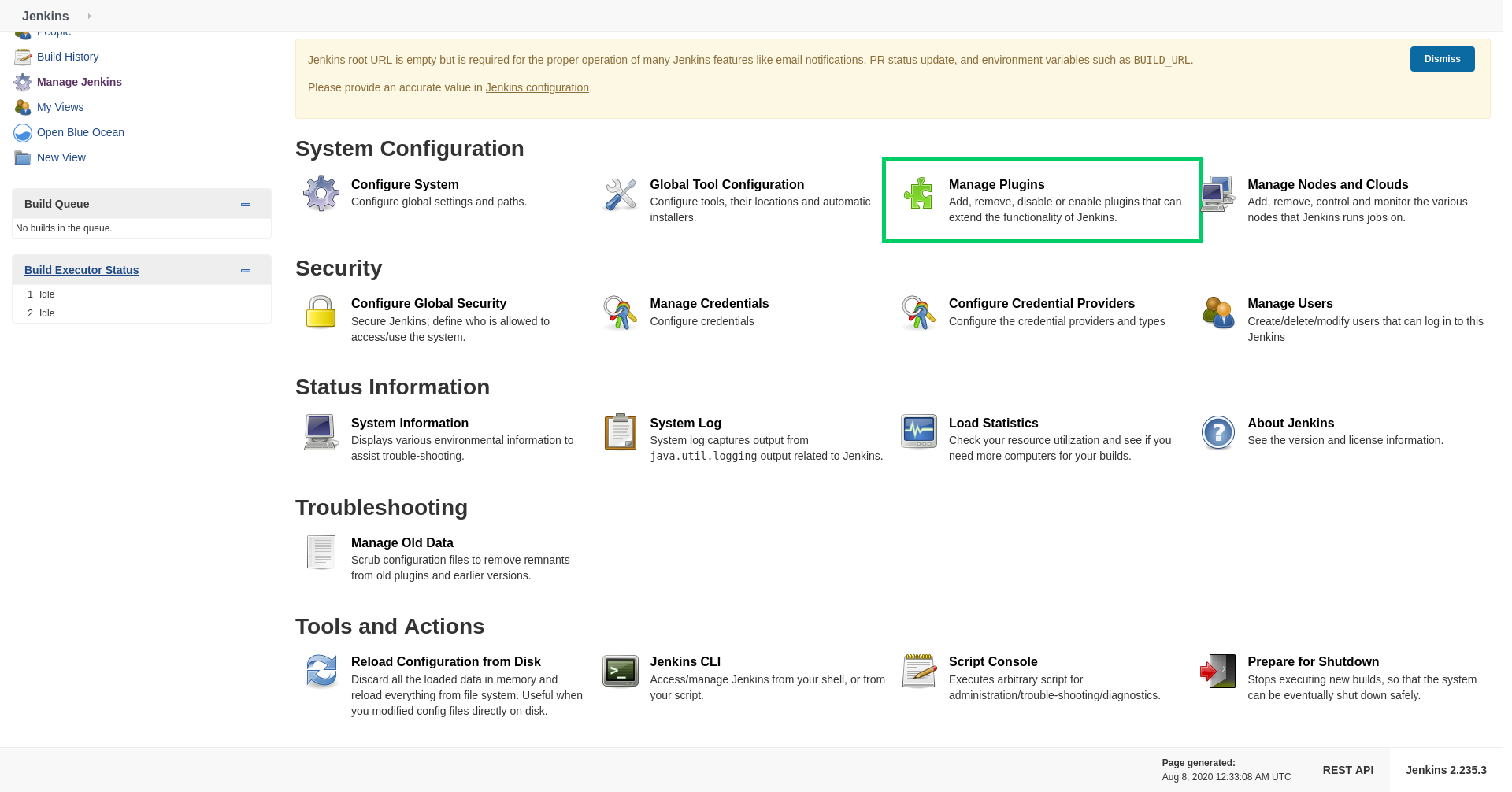
Task: Select Manage Jenkins in sidebar
Action: pos(80,82)
